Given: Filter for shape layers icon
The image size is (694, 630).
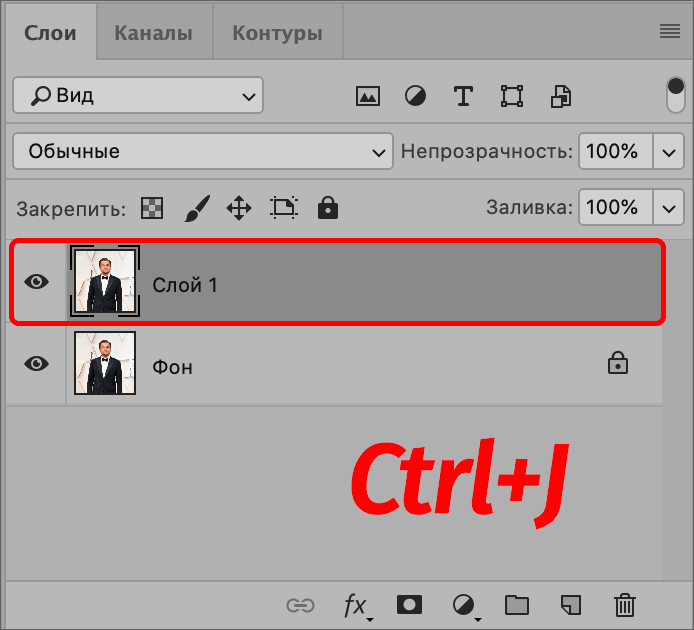Looking at the screenshot, I should coord(512,96).
